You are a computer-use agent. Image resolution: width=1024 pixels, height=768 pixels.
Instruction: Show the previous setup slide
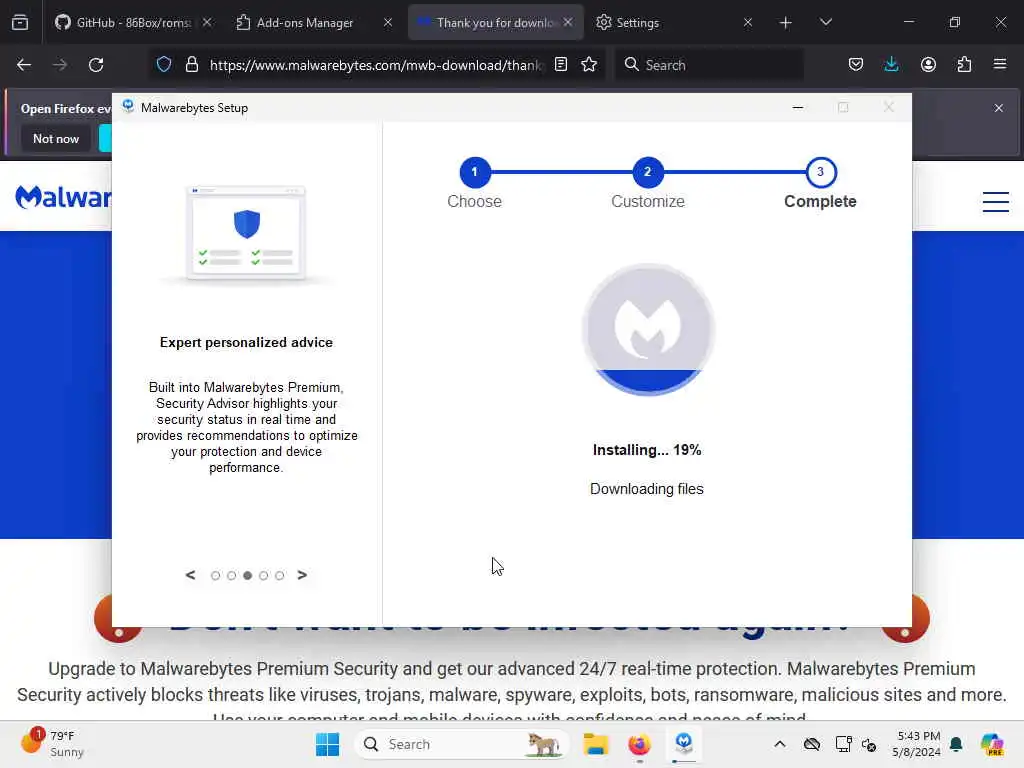point(190,575)
